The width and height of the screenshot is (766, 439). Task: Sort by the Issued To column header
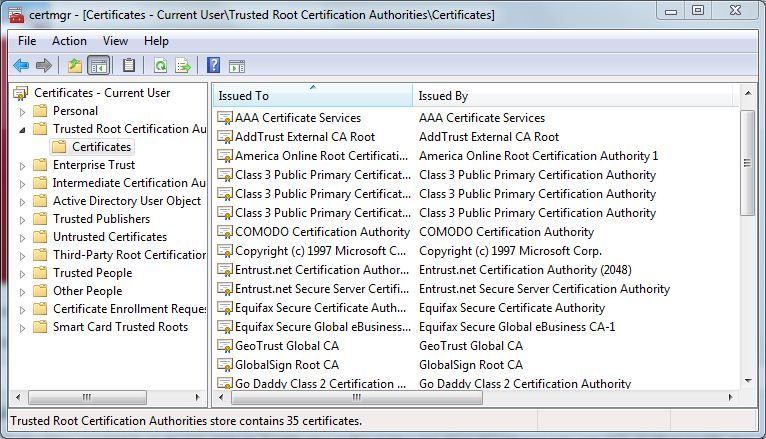tap(312, 96)
